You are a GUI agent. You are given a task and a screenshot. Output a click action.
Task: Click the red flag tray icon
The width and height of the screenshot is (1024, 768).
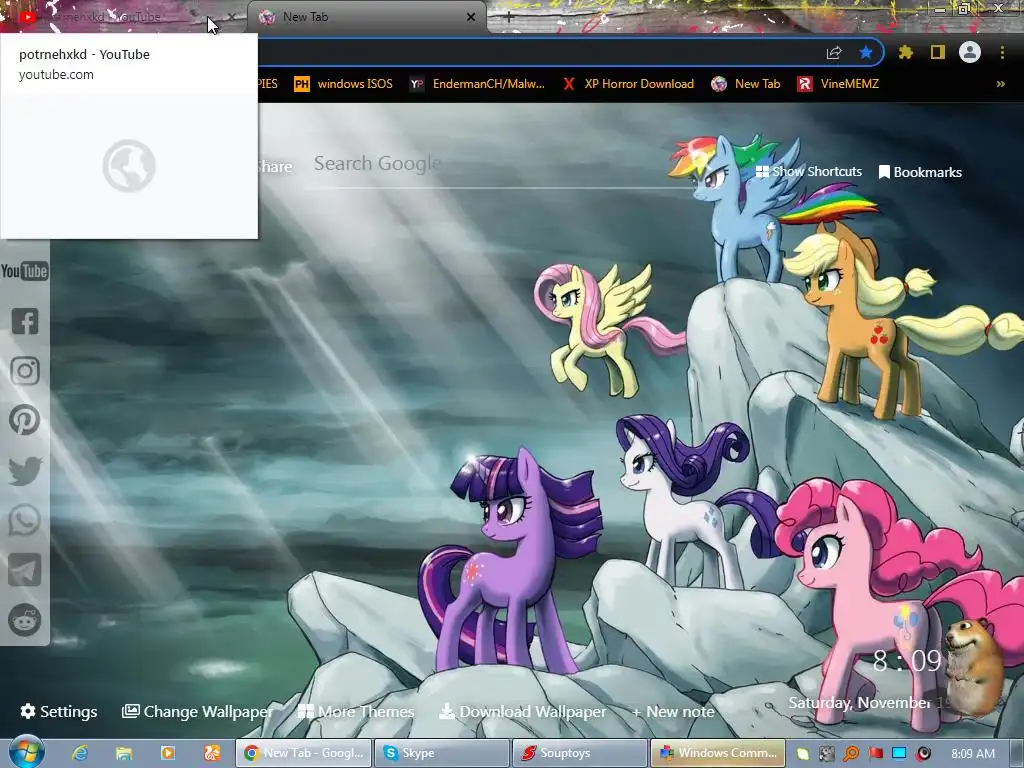click(x=876, y=754)
